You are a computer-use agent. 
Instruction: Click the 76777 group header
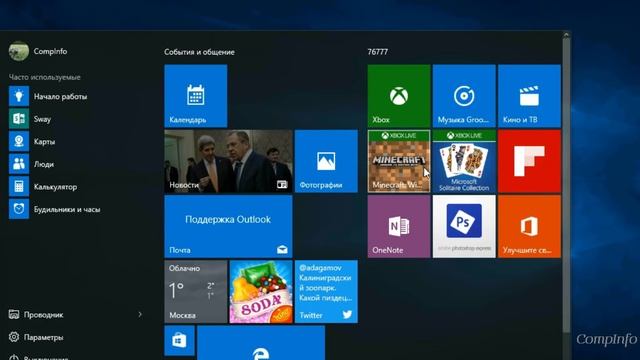coord(378,52)
